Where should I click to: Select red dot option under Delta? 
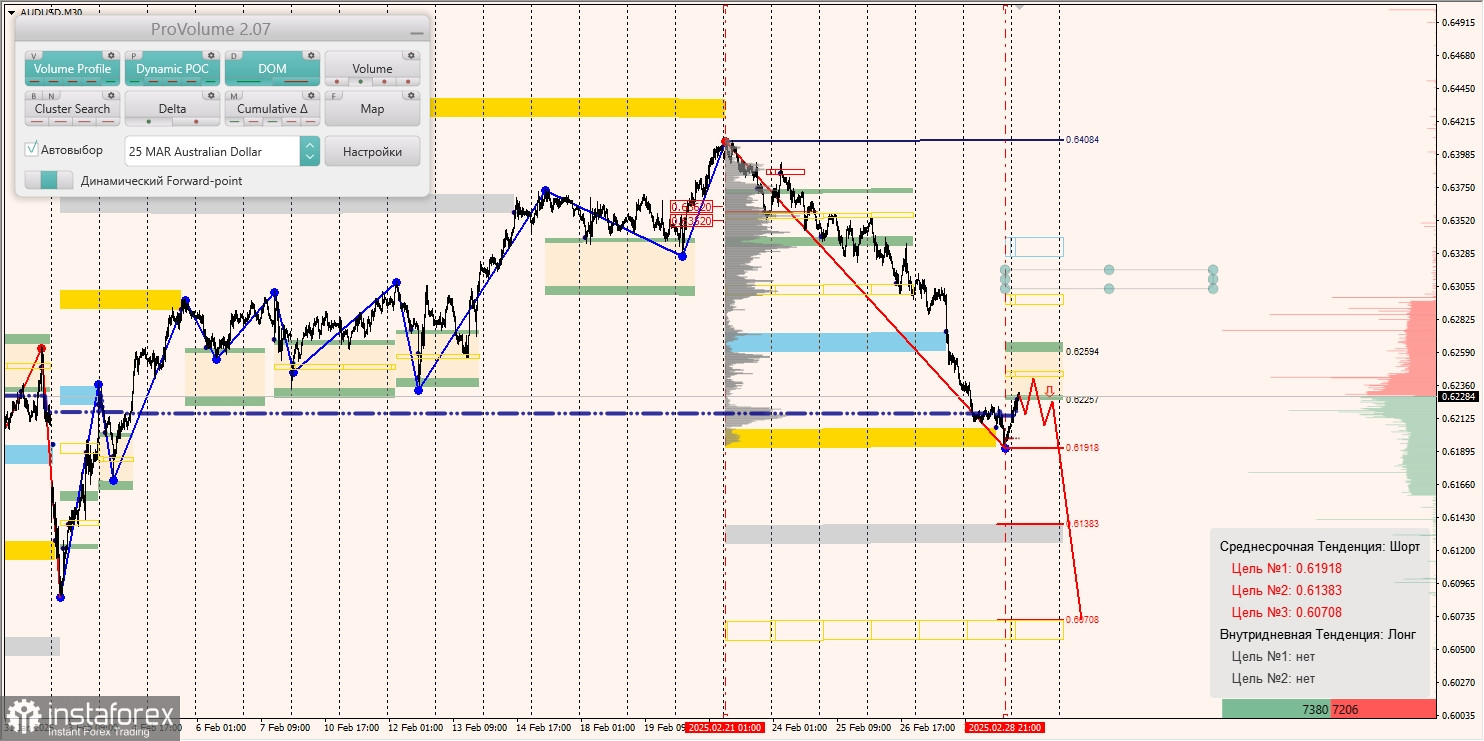[196, 121]
